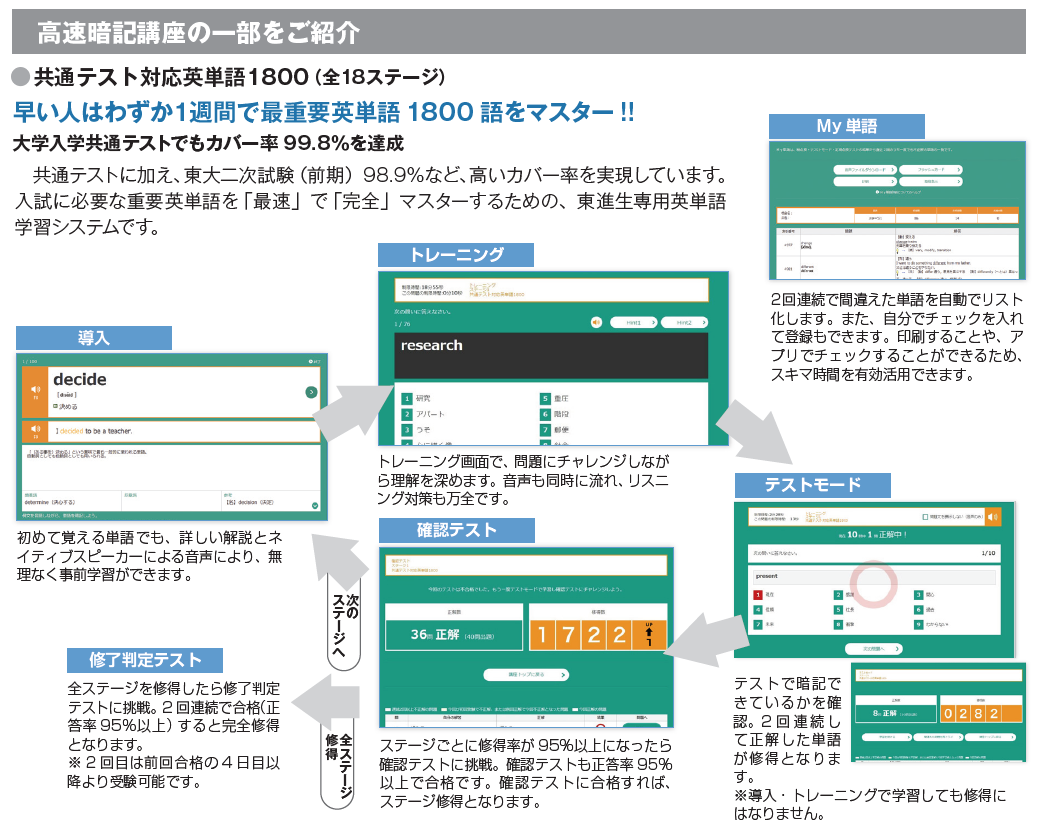1042x832 pixels.
Task: Click the word "decide" in the intro card
Action: point(80,379)
